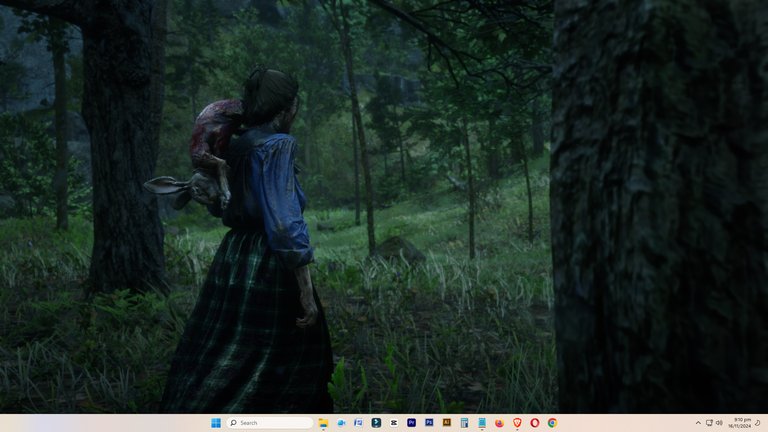The width and height of the screenshot is (768, 432).
Task: Launch Adobe Photoshop from taskbar
Action: [x=429, y=423]
